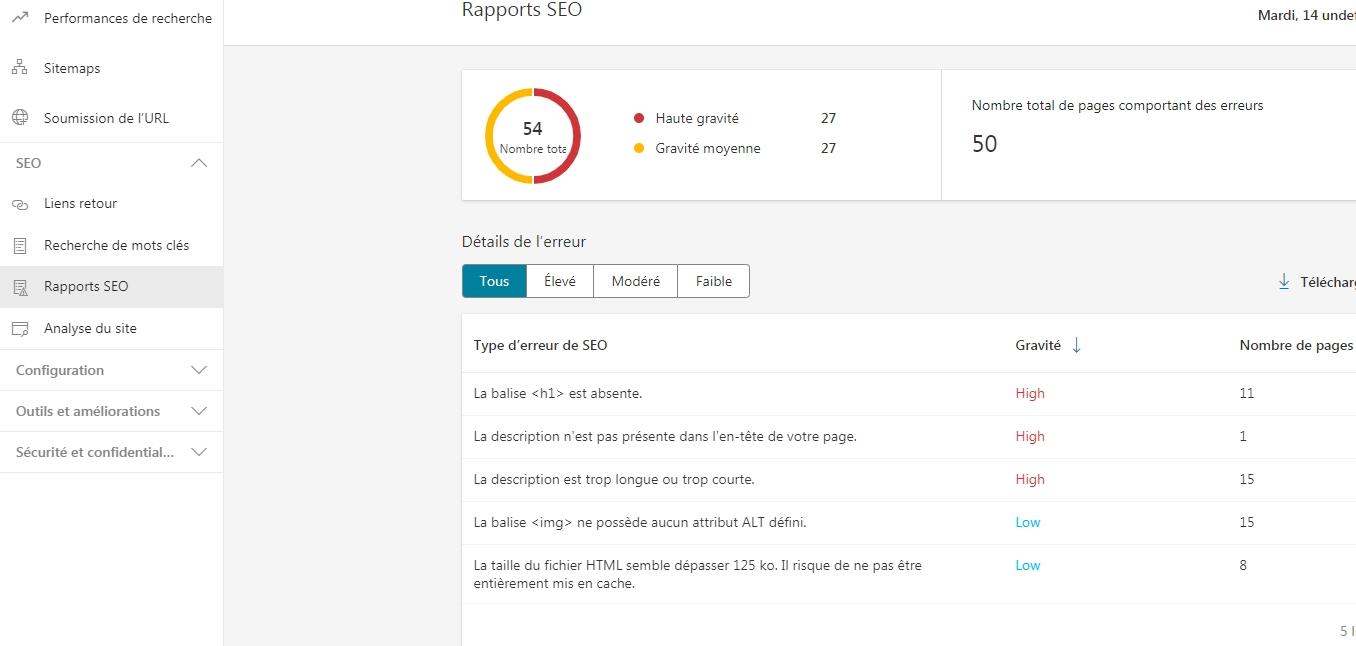Switch to the Élevé filter tab

(559, 281)
